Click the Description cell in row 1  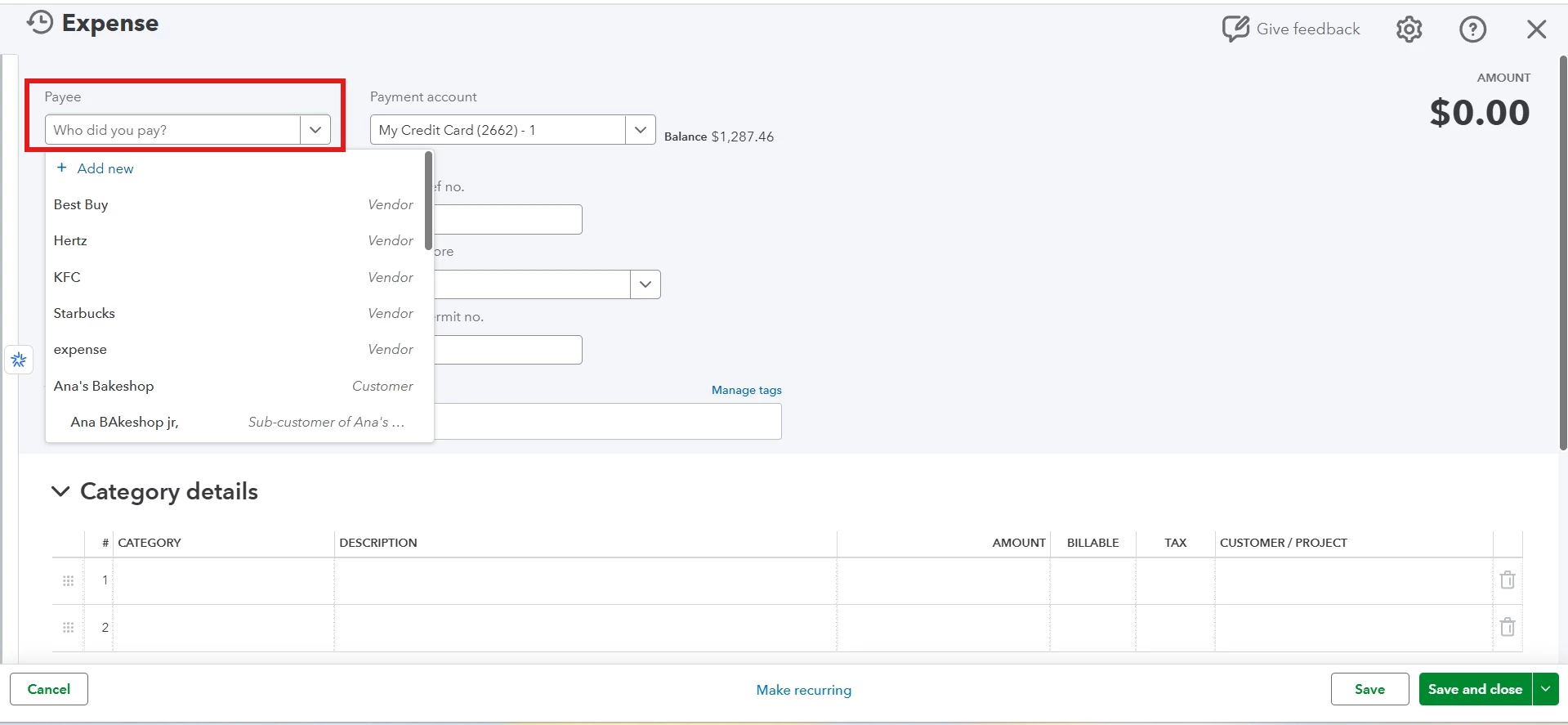(x=585, y=581)
